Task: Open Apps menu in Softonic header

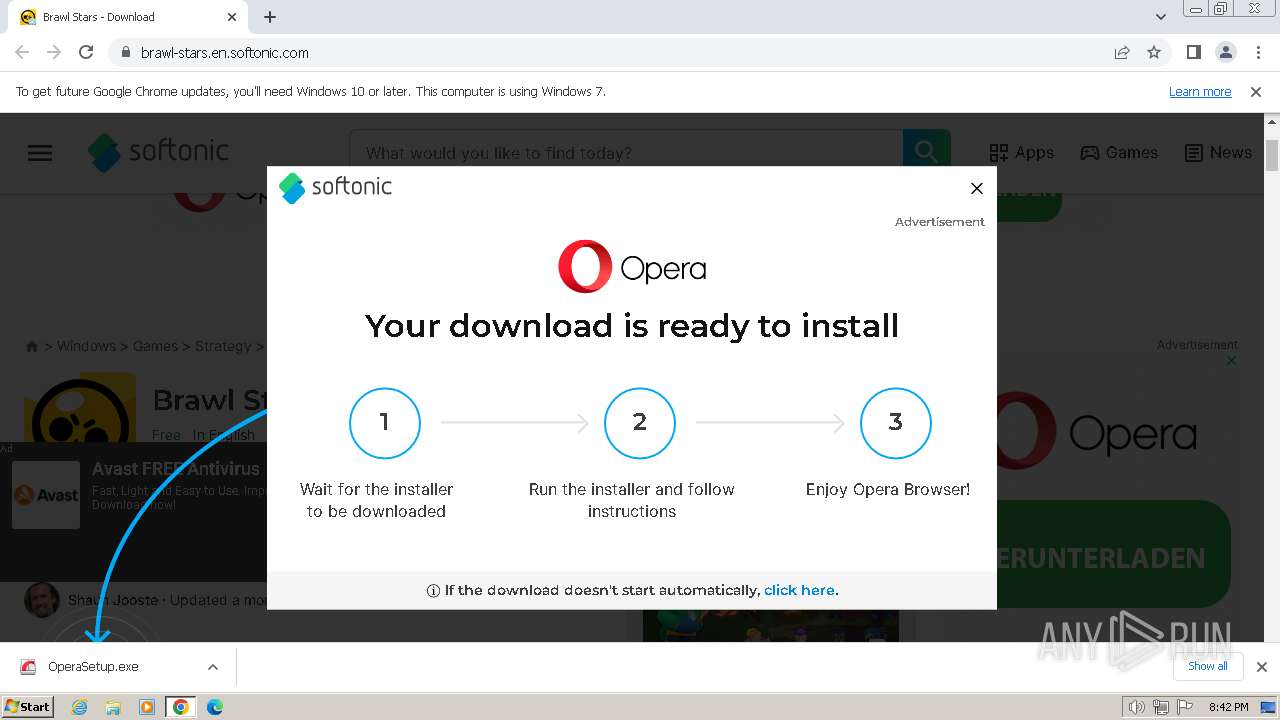Action: pos(1021,153)
